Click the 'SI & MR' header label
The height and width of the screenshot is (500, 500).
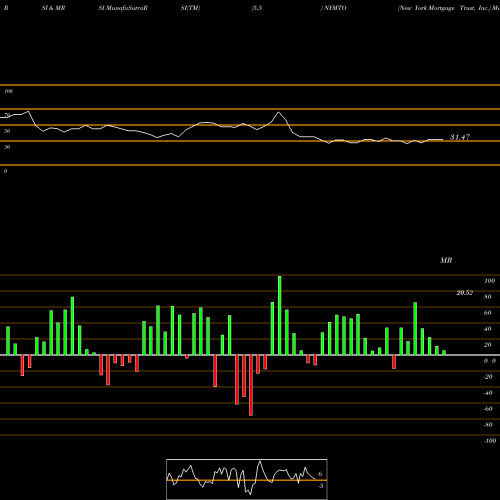(x=53, y=8)
